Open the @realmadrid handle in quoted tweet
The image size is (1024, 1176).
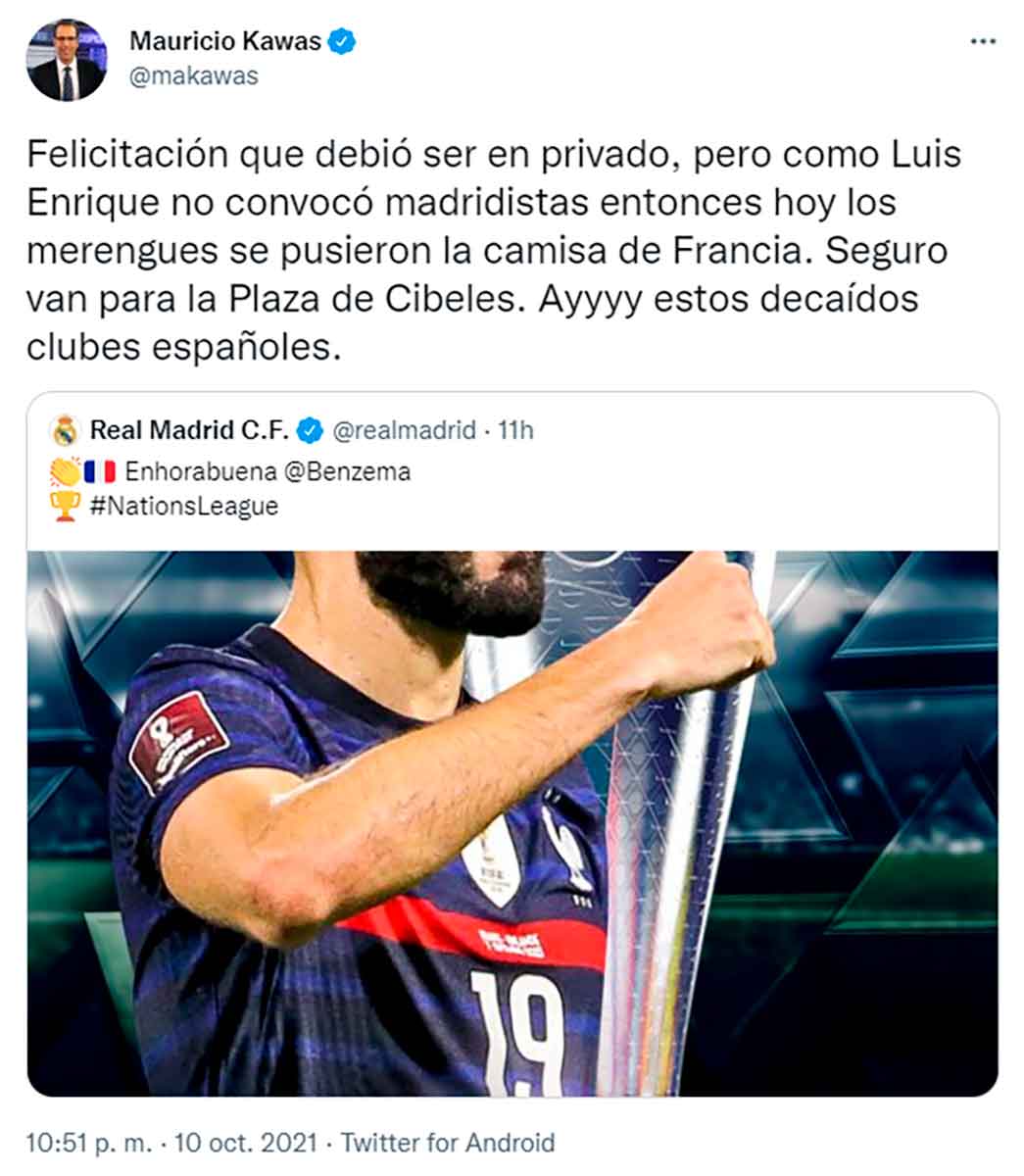pos(405,430)
